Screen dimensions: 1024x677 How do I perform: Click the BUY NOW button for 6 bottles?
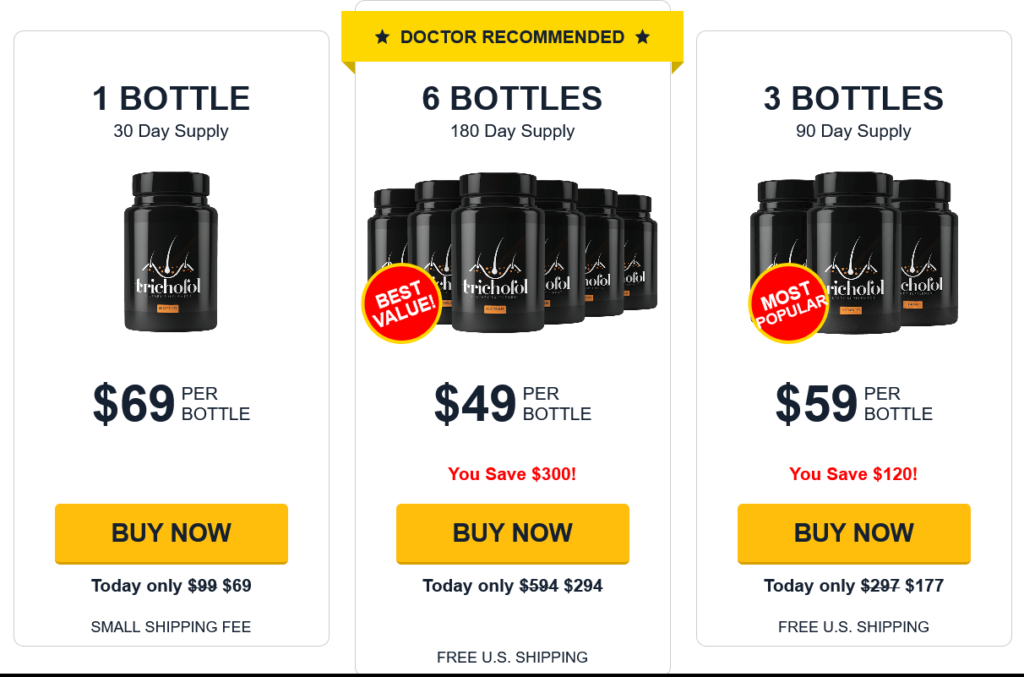tap(513, 533)
